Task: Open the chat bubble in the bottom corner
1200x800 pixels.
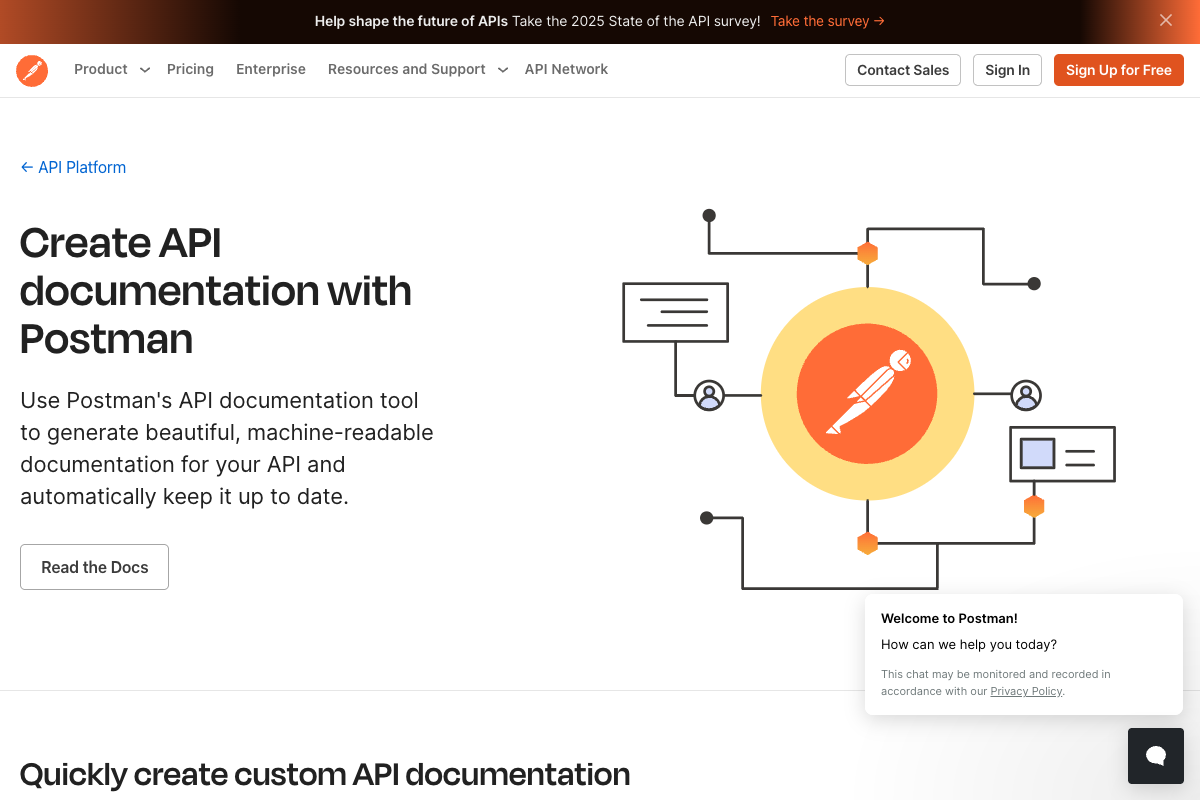Action: [x=1155, y=755]
